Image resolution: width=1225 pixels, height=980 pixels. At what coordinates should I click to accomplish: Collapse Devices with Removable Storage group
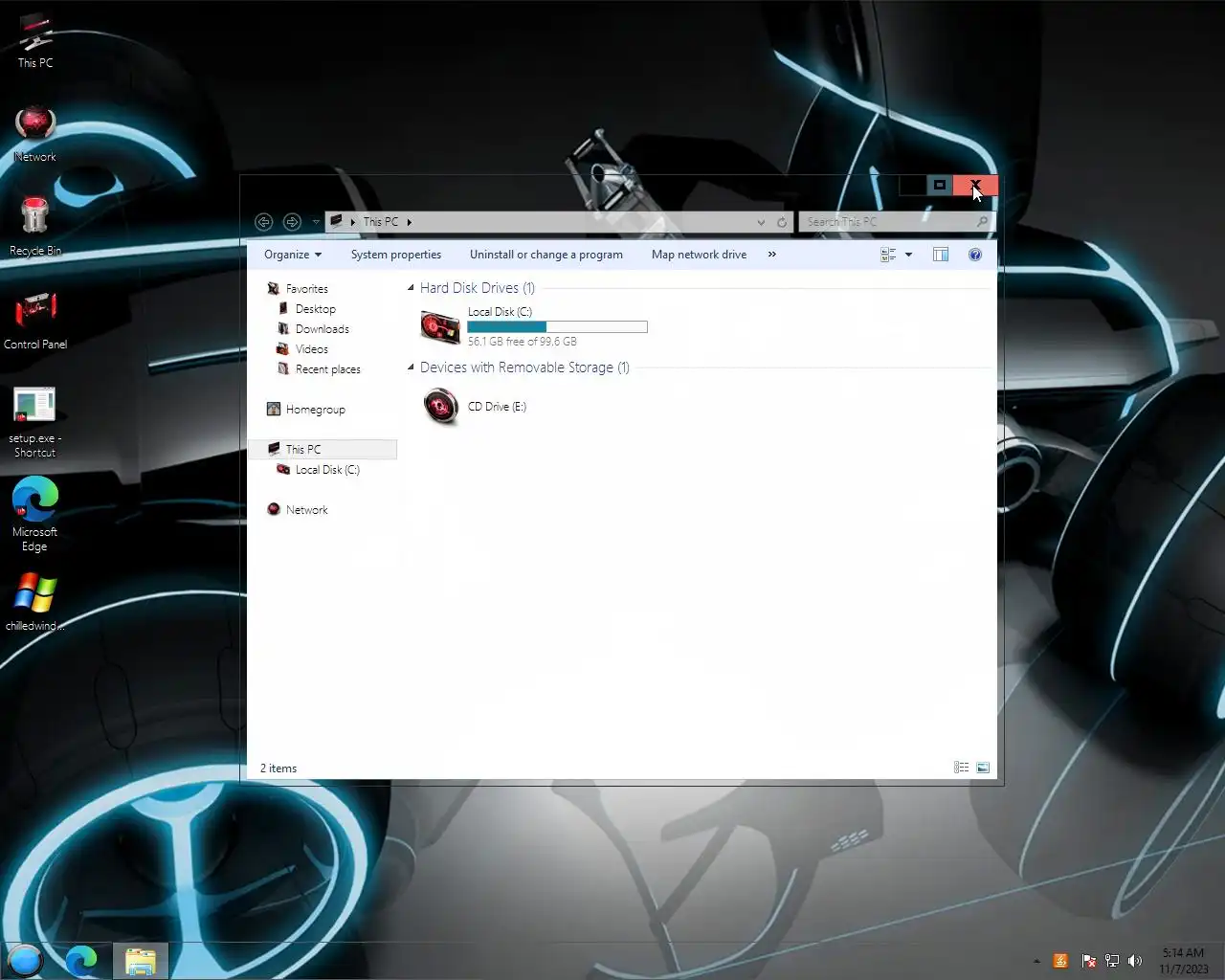(412, 367)
